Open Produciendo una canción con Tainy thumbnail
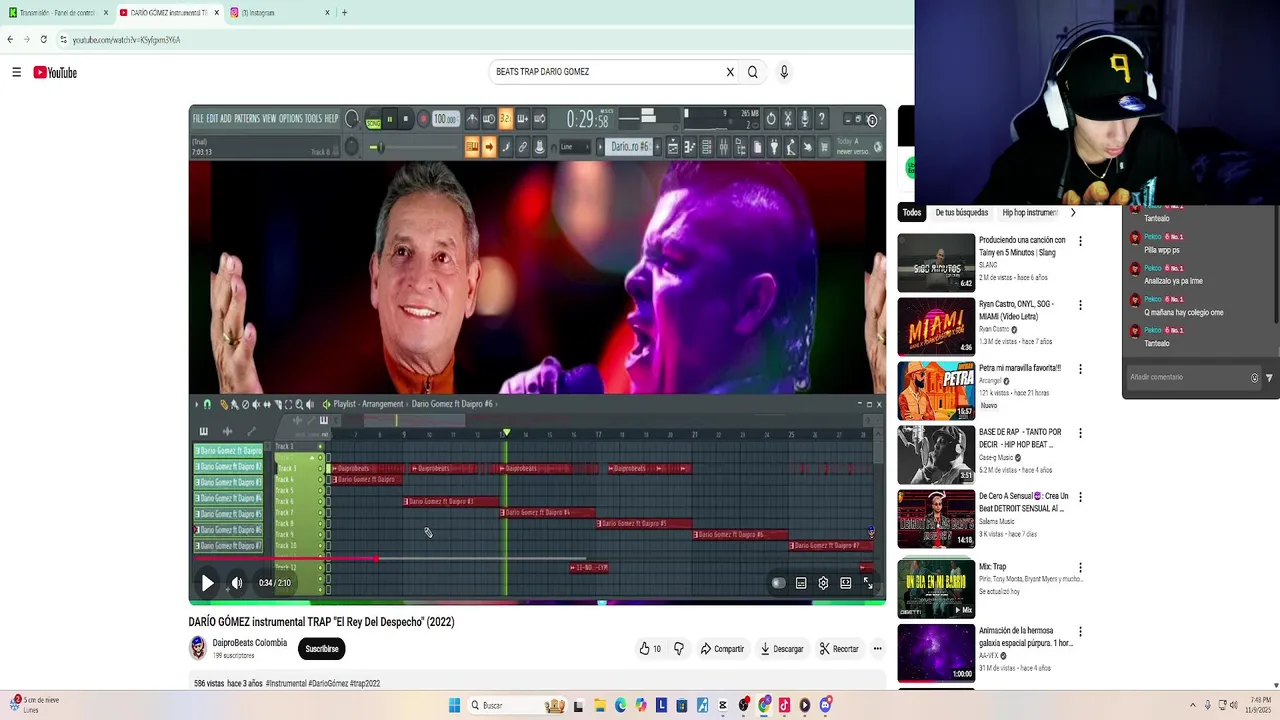1280x720 pixels. pos(936,263)
